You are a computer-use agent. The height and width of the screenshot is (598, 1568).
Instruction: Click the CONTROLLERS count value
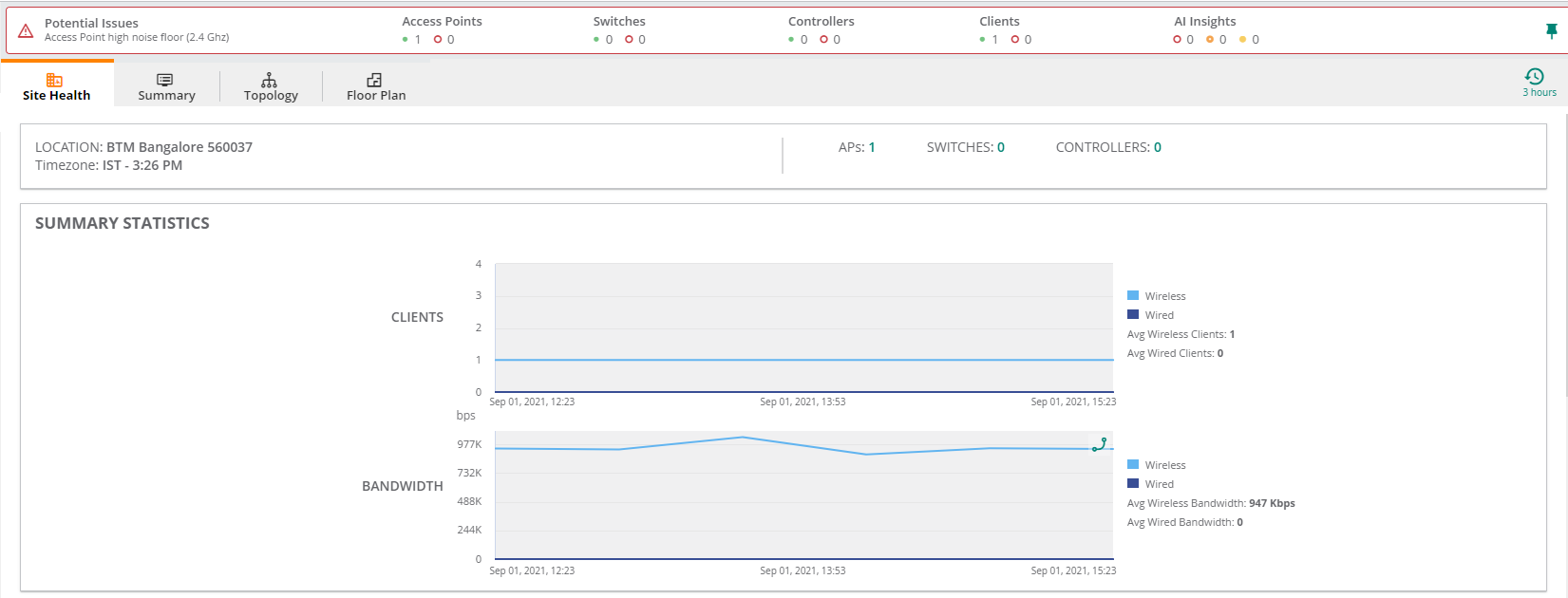coord(1158,147)
